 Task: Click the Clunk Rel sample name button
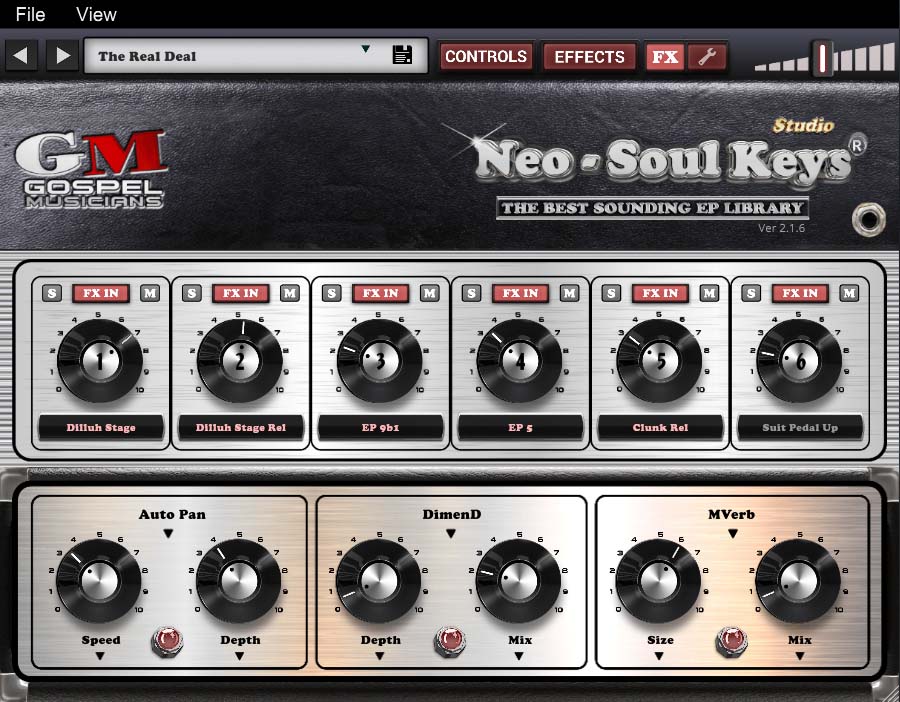pos(660,428)
